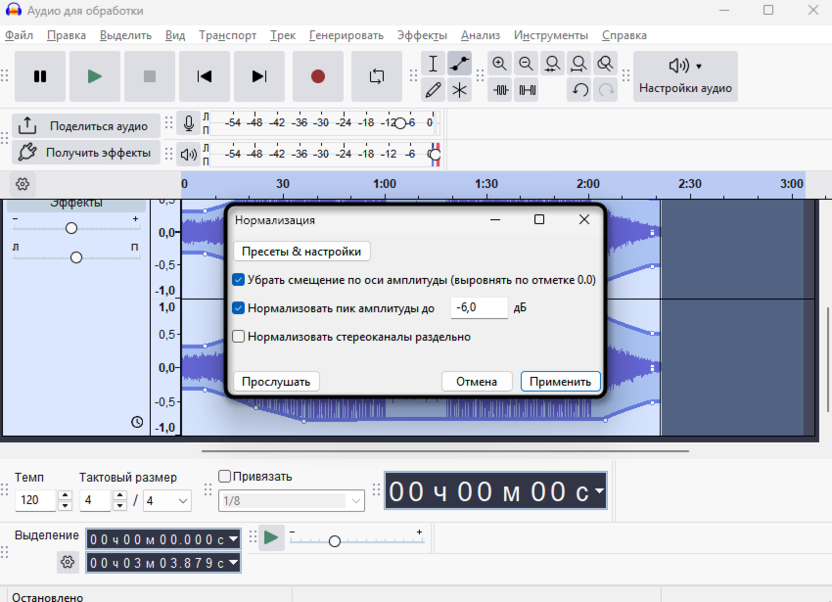Click the peak amplitude dB input field
The height and width of the screenshot is (602, 832).
point(478,308)
